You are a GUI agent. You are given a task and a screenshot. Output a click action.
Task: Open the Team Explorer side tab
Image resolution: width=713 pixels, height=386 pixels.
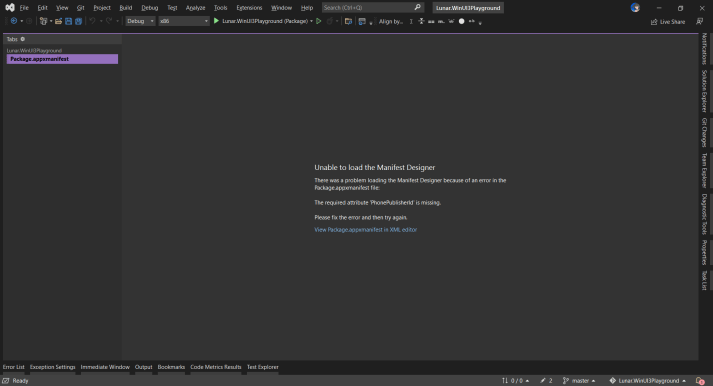pos(704,170)
